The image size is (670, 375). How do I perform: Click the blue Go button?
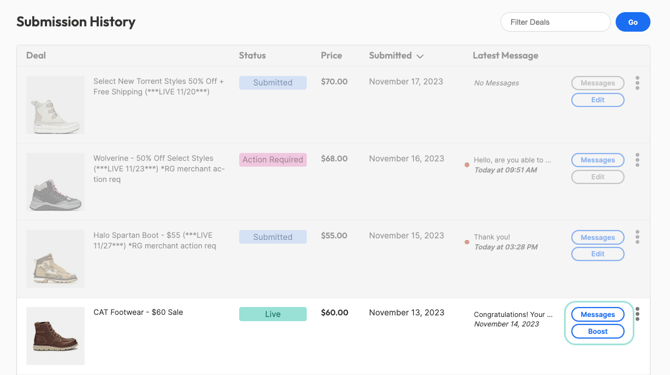[x=633, y=22]
